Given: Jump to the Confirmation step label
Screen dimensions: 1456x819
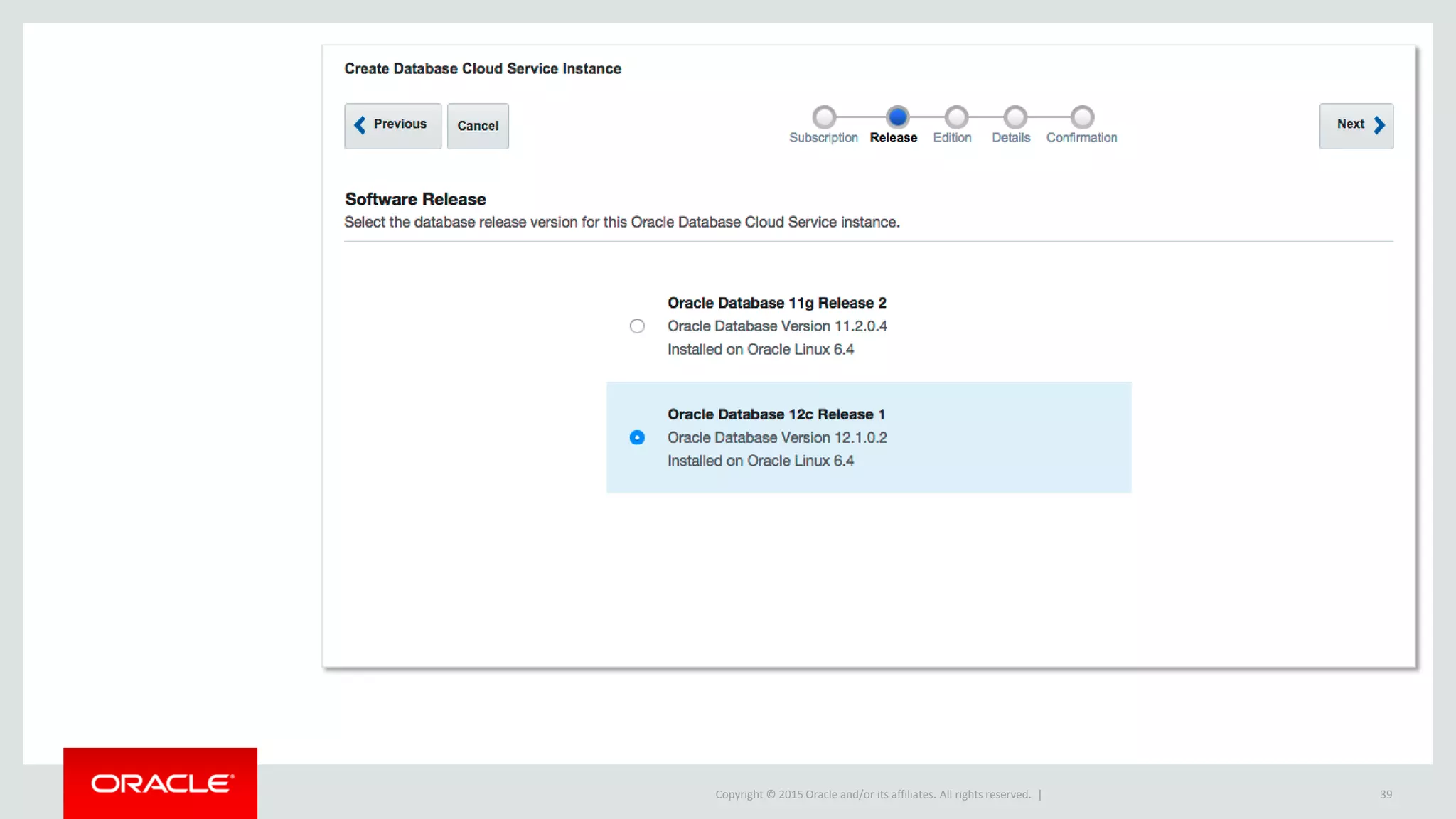Looking at the screenshot, I should 1081,138.
